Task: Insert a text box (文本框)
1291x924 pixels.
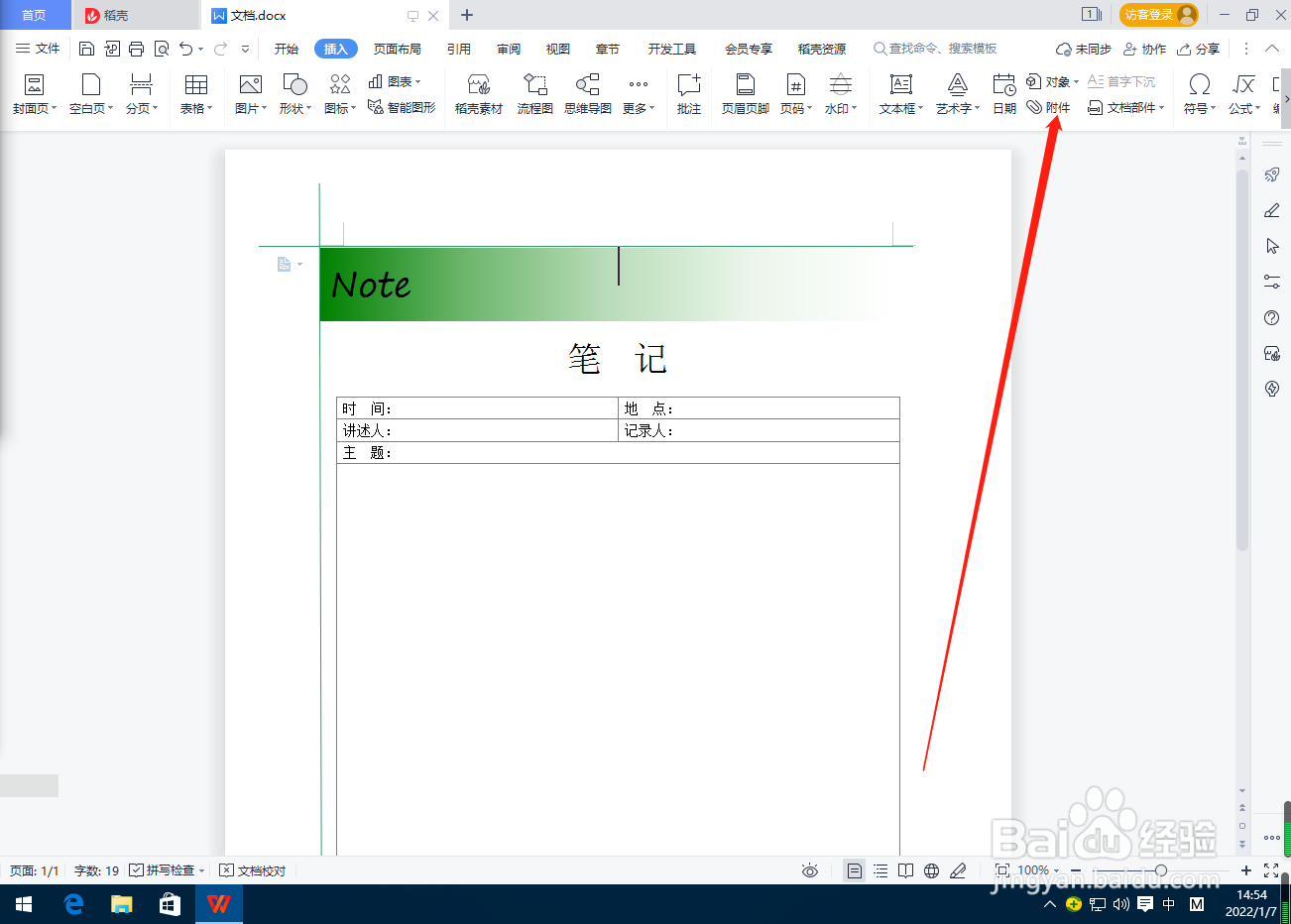Action: 901,94
